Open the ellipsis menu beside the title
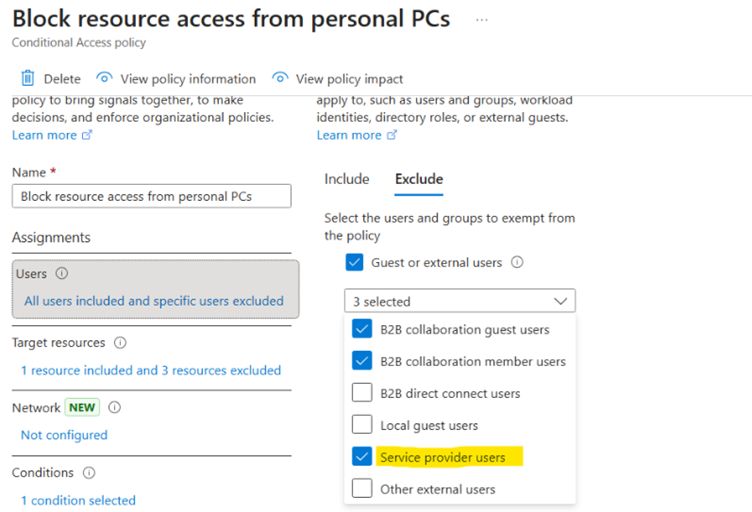752x512 pixels. (482, 19)
